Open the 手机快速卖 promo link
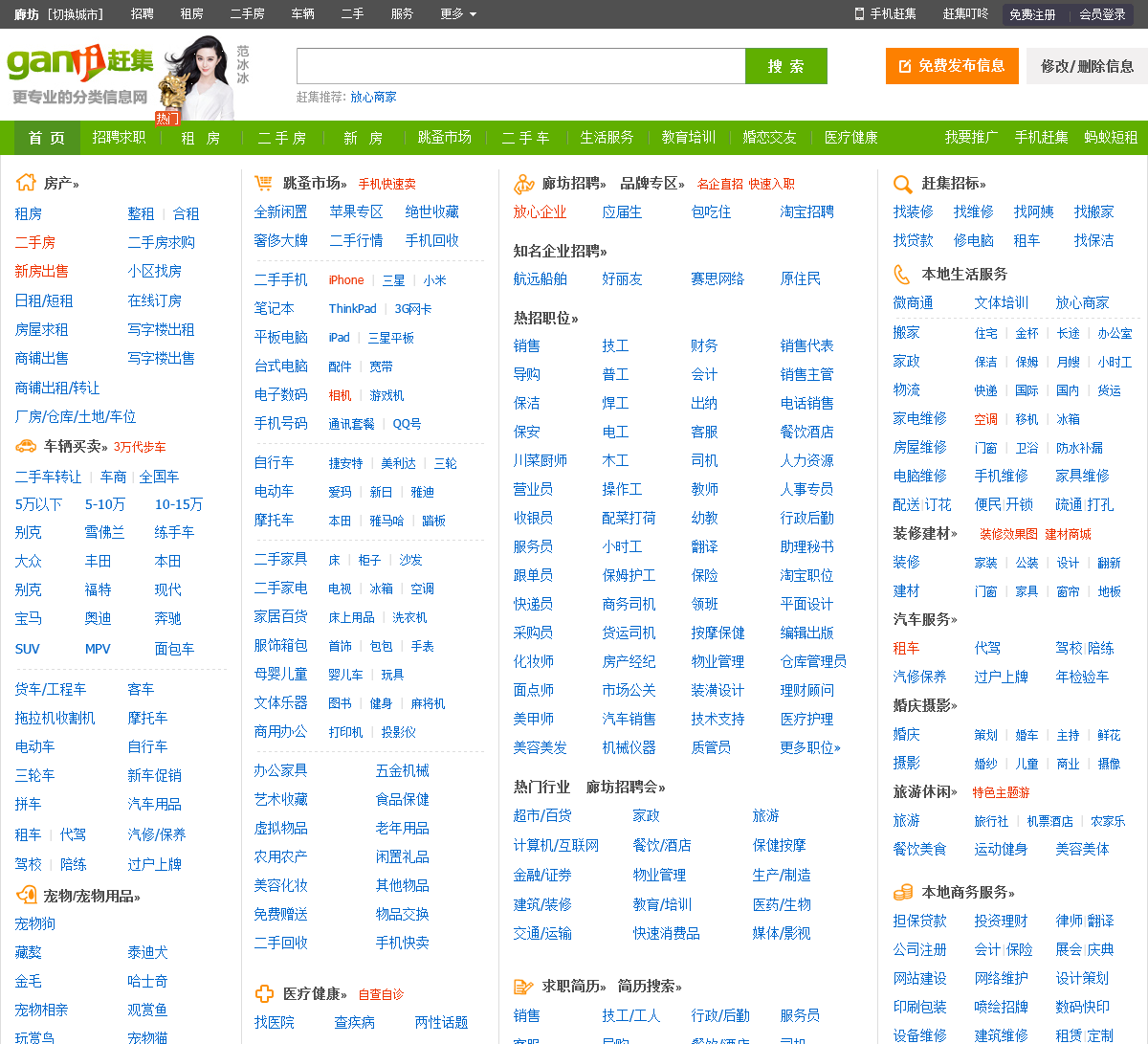Viewport: 1148px width, 1044px height. coord(387,184)
